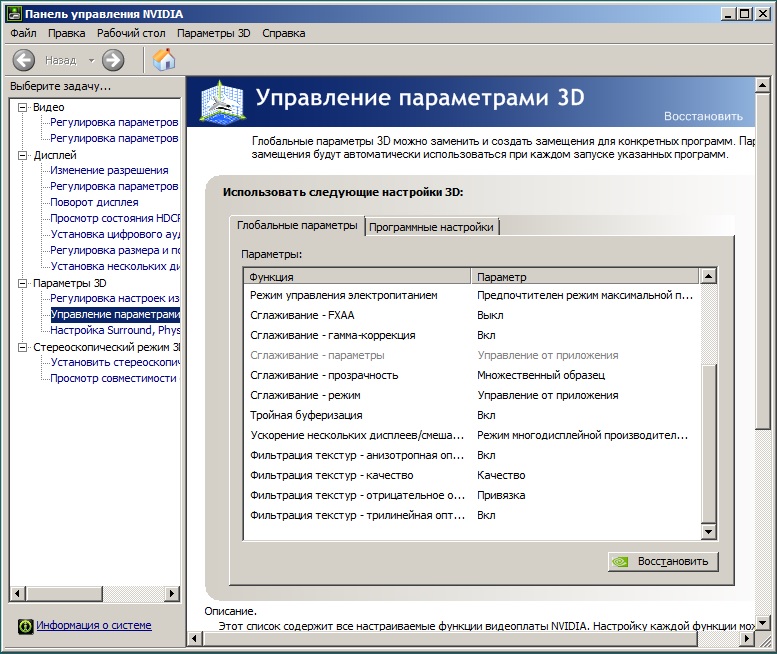The height and width of the screenshot is (654, 777).
Task: Open Информация о системе link
Action: tap(94, 625)
